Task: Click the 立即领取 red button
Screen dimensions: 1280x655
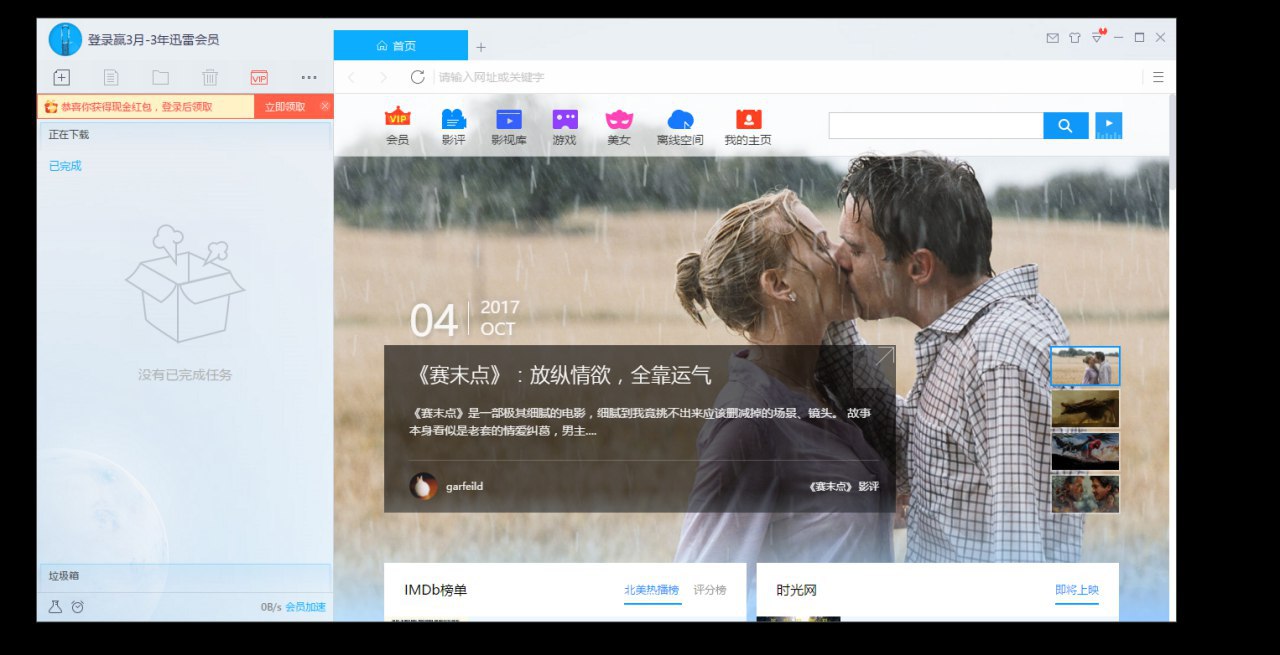Action: point(285,106)
